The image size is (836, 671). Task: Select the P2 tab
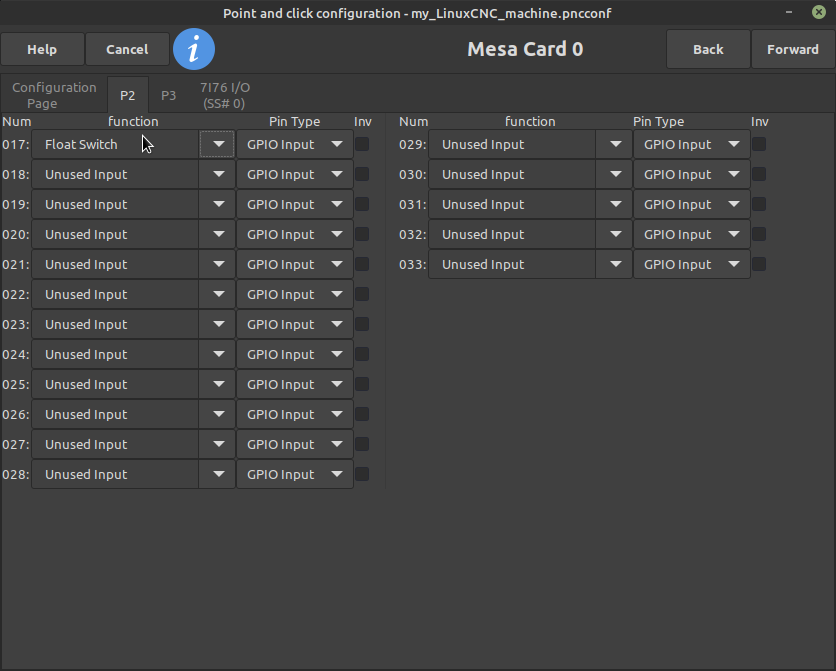pyautogui.click(x=127, y=95)
